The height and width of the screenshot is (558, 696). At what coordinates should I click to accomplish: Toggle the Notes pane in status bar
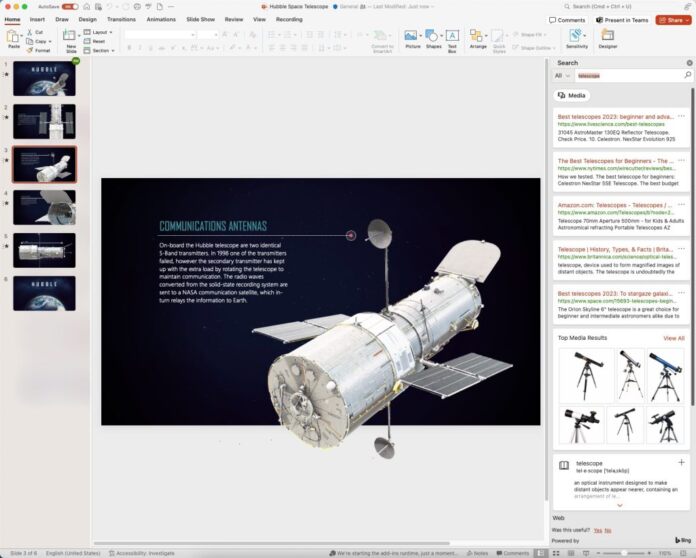click(477, 553)
